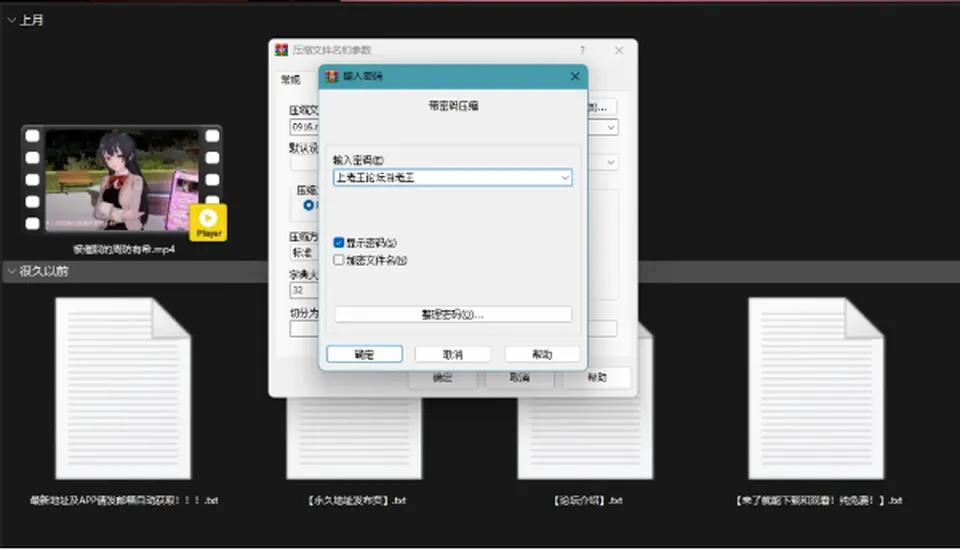Select the 常规 tab in archive settings window
Image resolution: width=960 pixels, height=550 pixels.
pyautogui.click(x=291, y=79)
